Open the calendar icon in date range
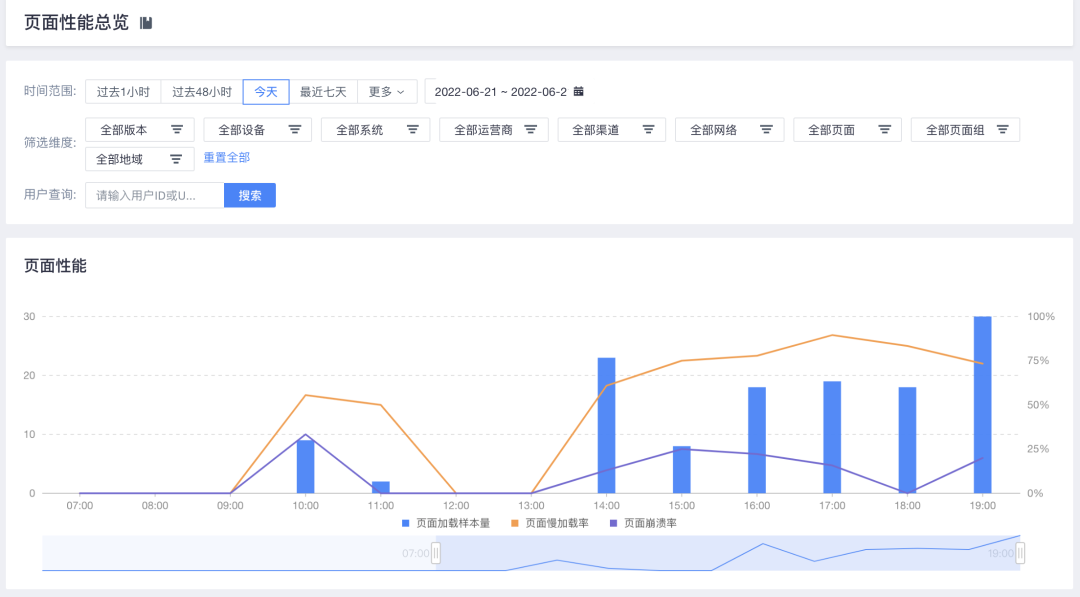The image size is (1080, 597). [x=578, y=92]
